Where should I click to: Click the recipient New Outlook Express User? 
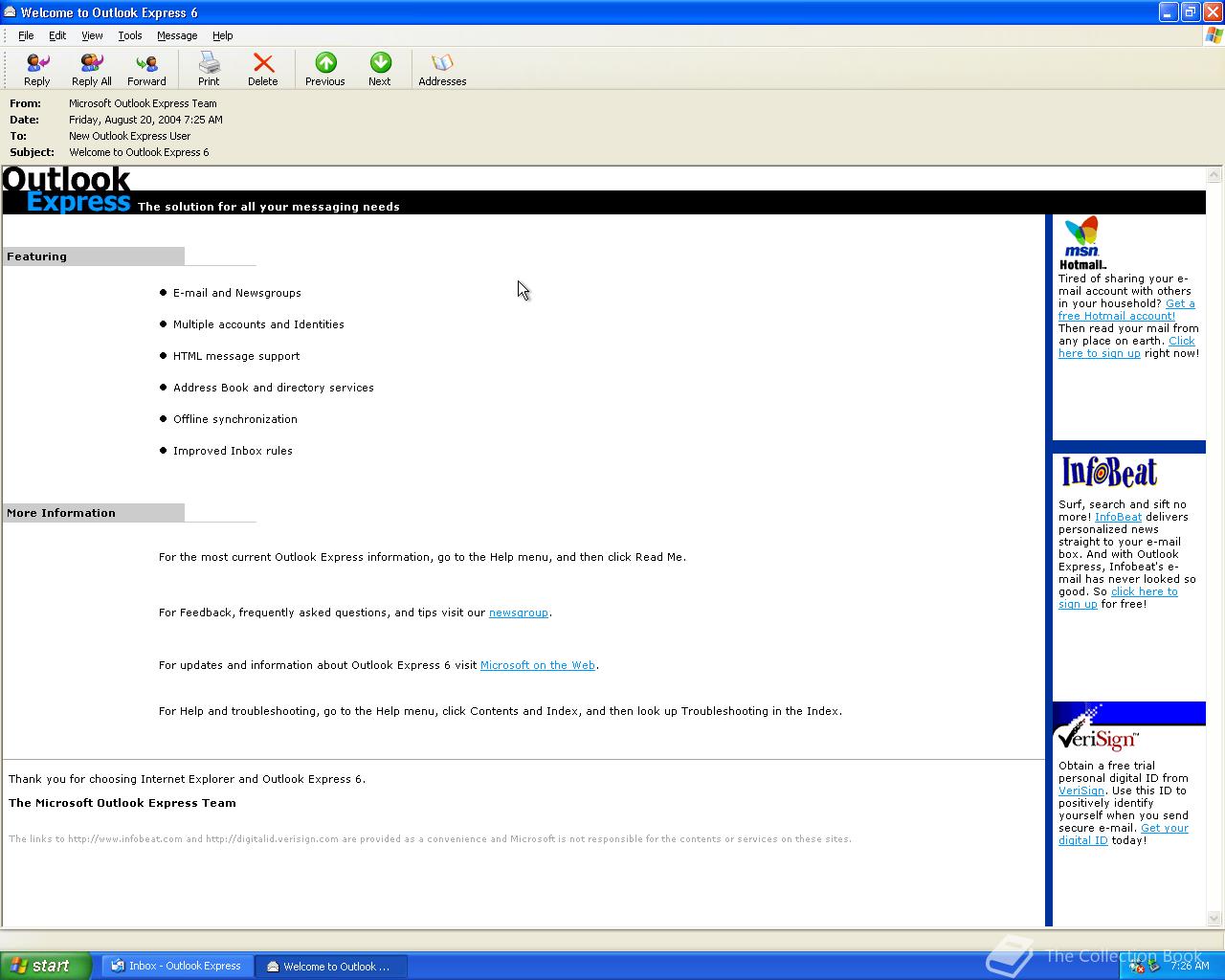coord(130,136)
